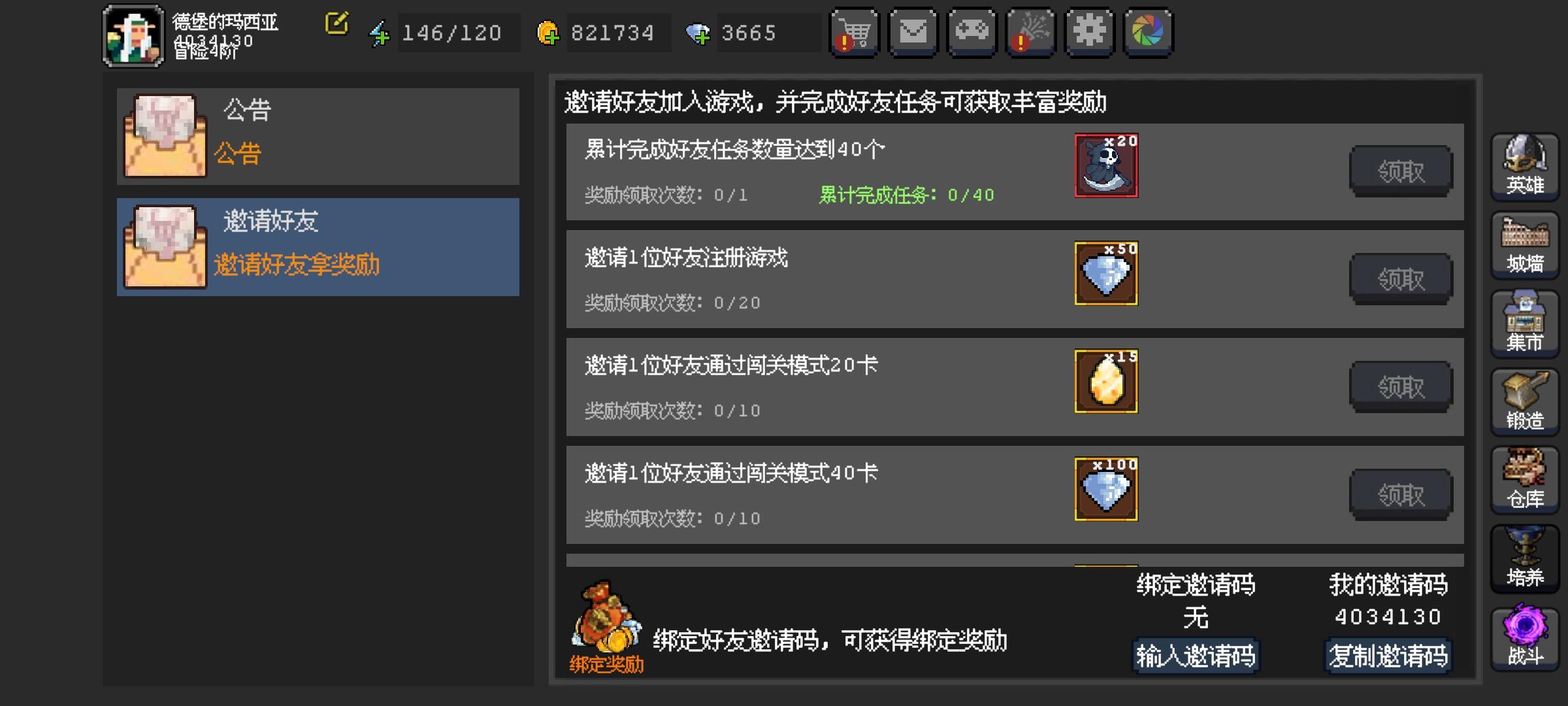Open the settings gear icon

[x=1090, y=33]
